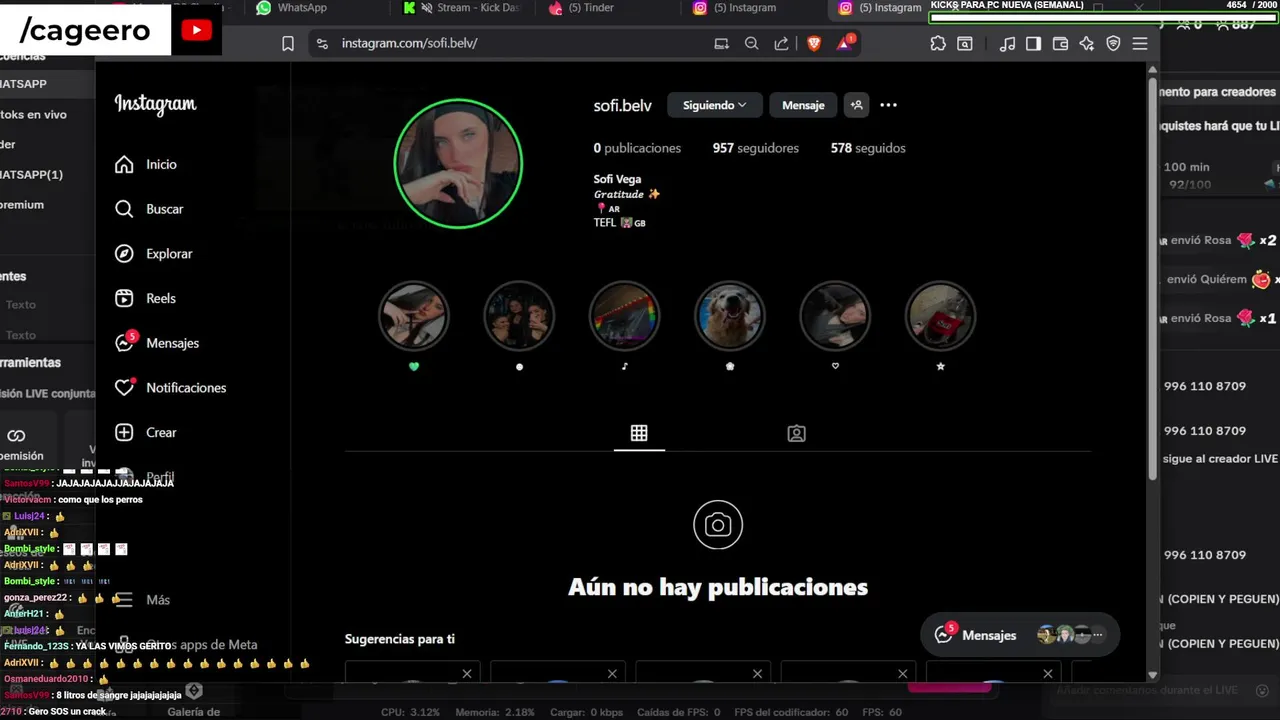Open Brave Rewards triangle icon

click(845, 43)
